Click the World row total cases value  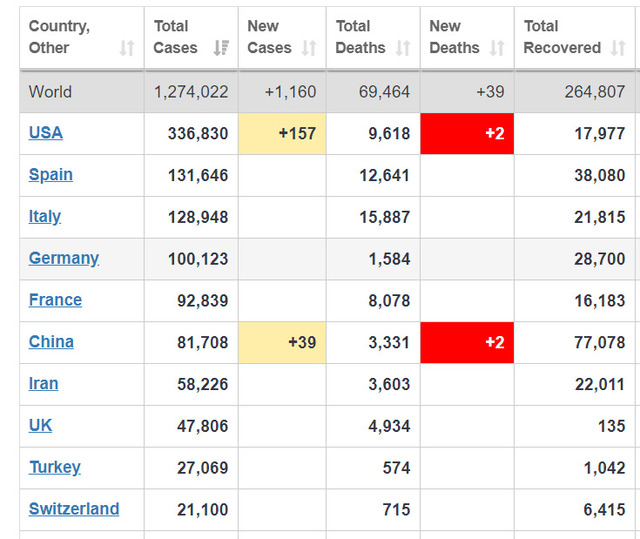(x=191, y=92)
